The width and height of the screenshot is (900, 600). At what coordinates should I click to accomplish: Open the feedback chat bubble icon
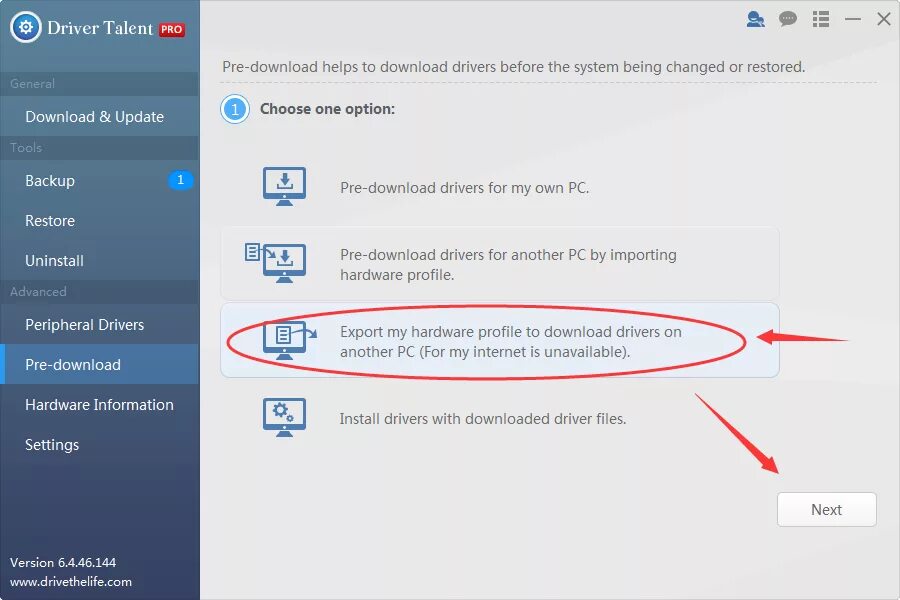(788, 19)
